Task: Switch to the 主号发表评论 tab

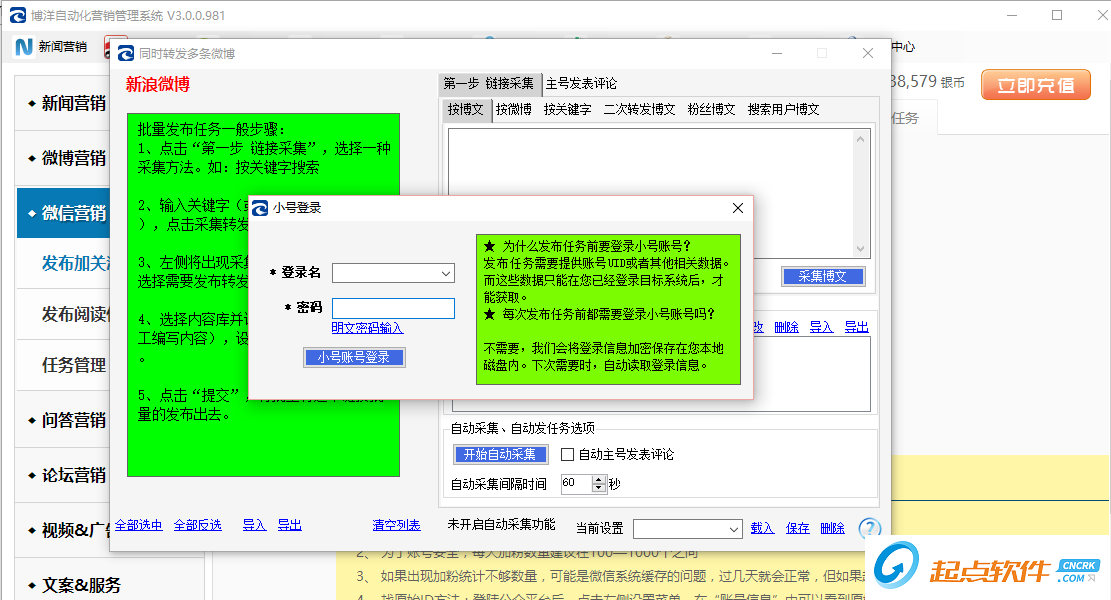Action: 581,84
